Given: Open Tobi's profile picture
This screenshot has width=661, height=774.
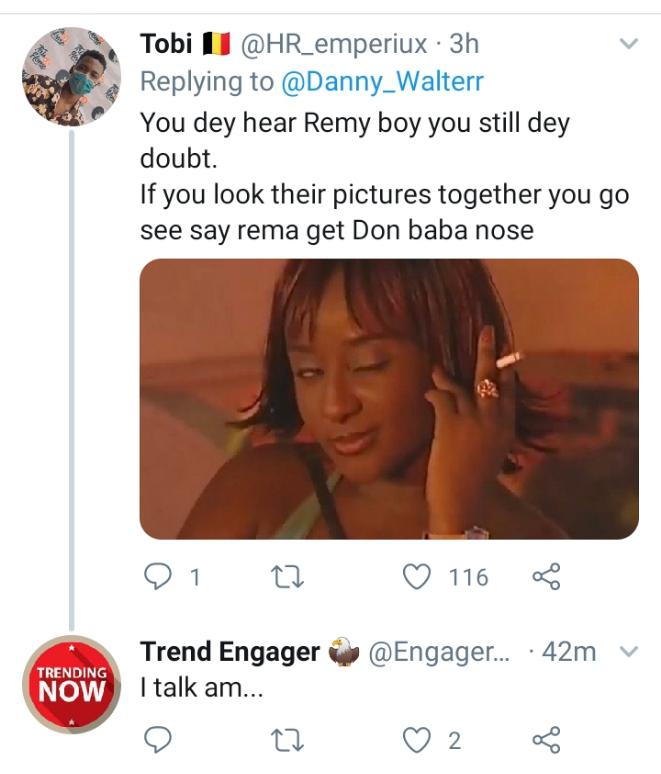Looking at the screenshot, I should [x=72, y=77].
